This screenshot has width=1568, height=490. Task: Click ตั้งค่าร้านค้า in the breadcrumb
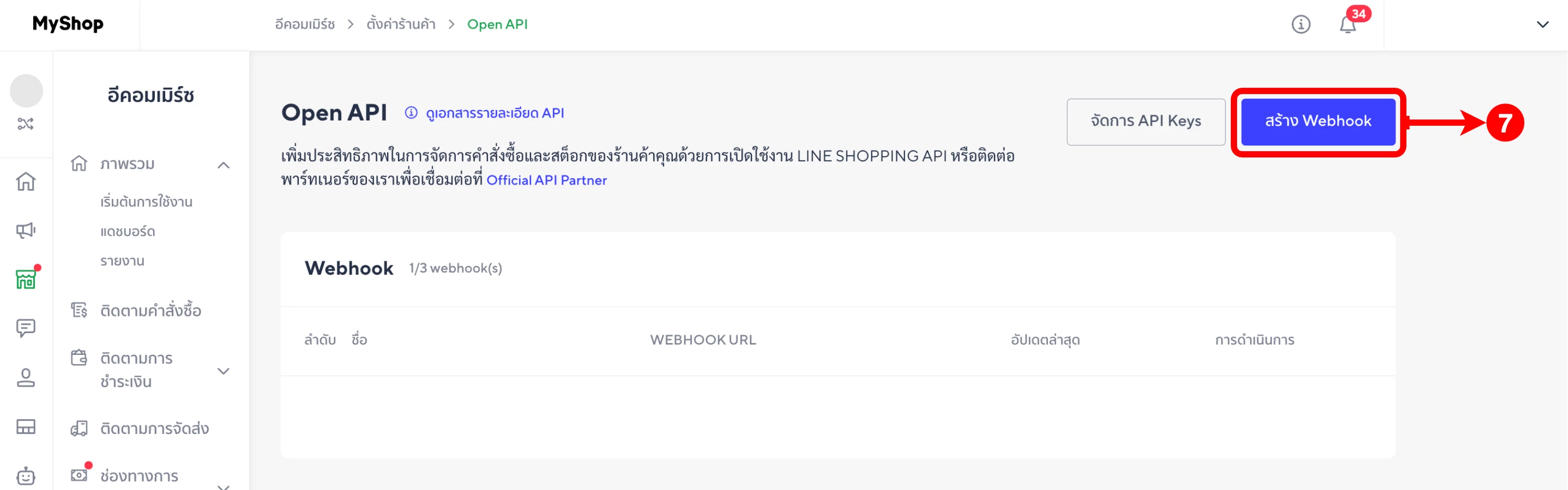tap(401, 24)
